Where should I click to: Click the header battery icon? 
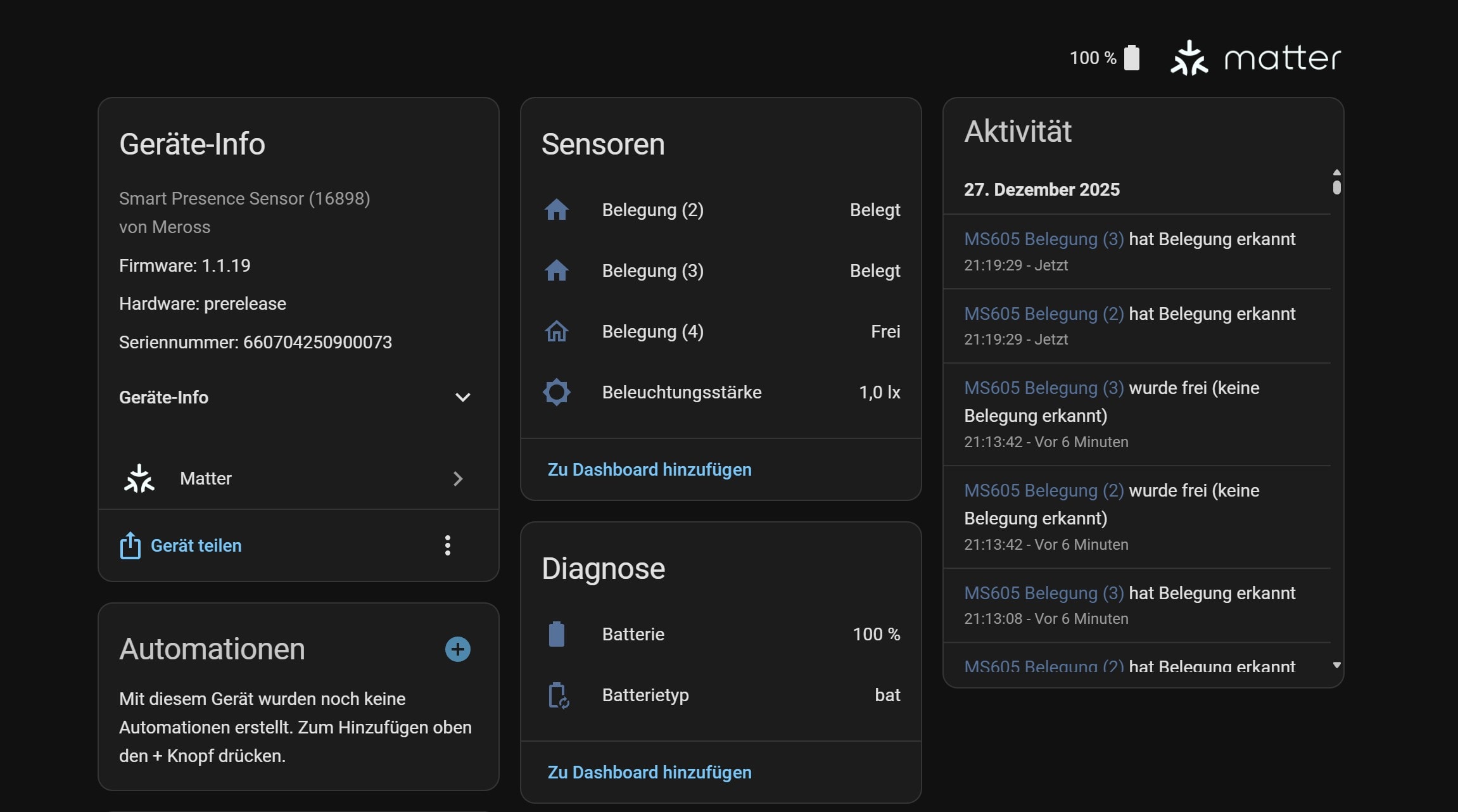(x=1132, y=58)
